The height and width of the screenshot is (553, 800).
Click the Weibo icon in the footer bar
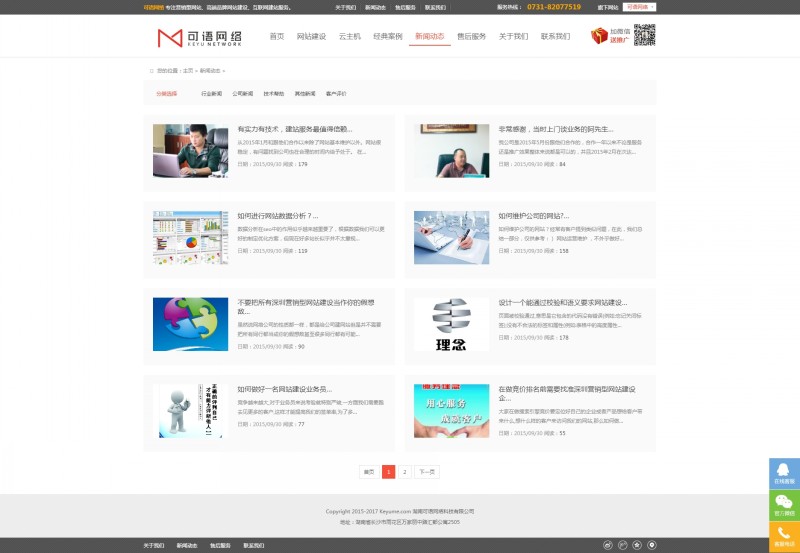click(608, 545)
